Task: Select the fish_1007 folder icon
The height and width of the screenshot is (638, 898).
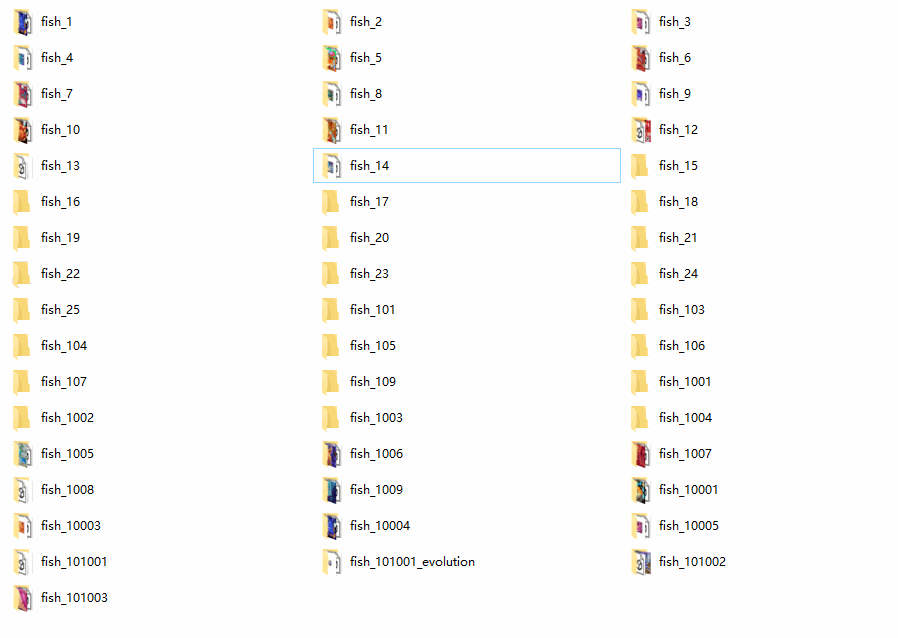Action: pyautogui.click(x=641, y=454)
